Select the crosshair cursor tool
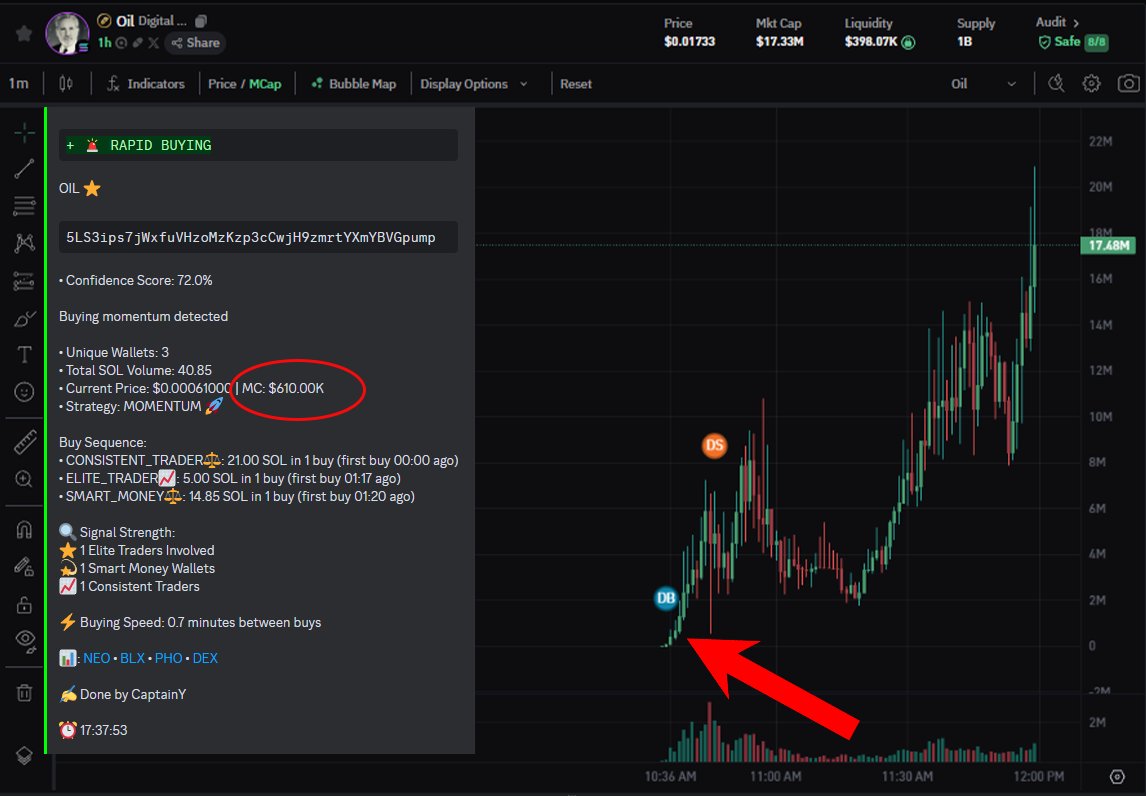Screen dimensions: 1146x796 click(x=24, y=133)
